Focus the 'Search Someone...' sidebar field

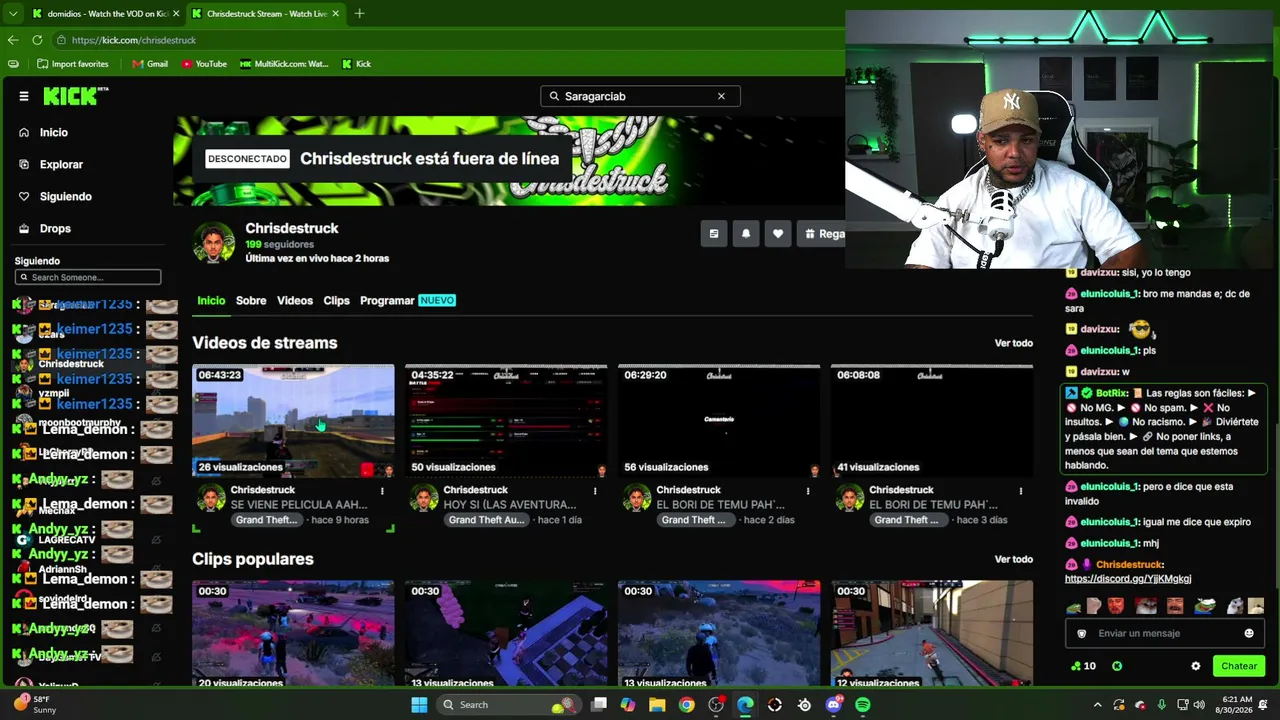point(88,277)
